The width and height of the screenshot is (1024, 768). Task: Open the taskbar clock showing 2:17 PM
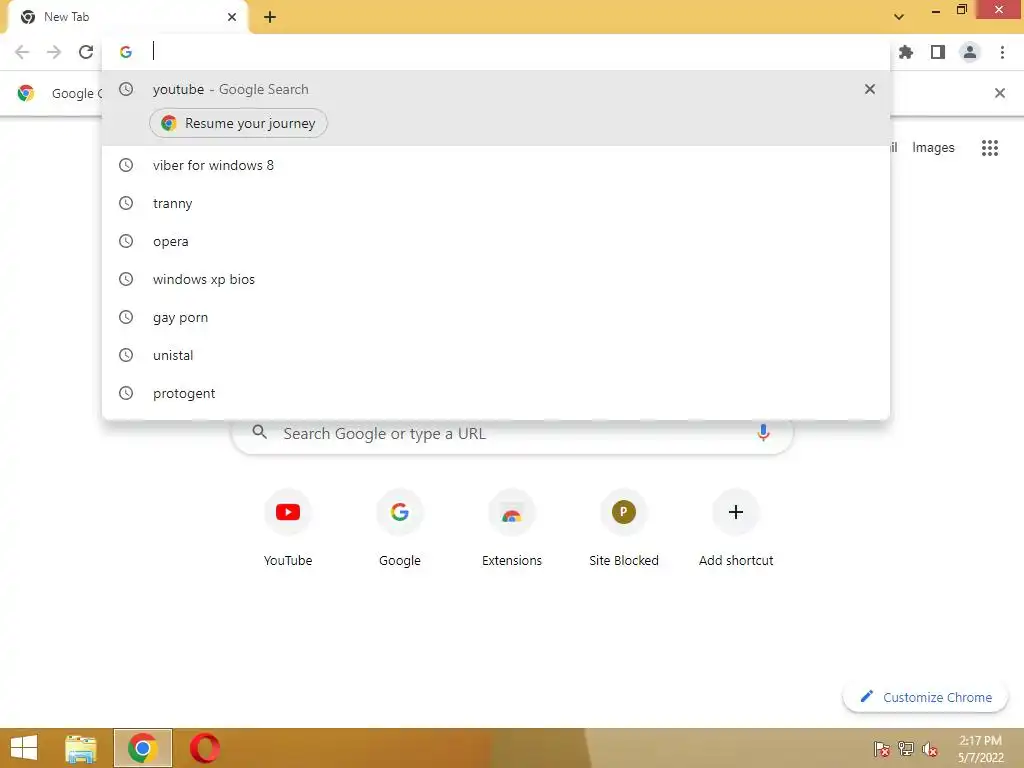[x=980, y=749]
